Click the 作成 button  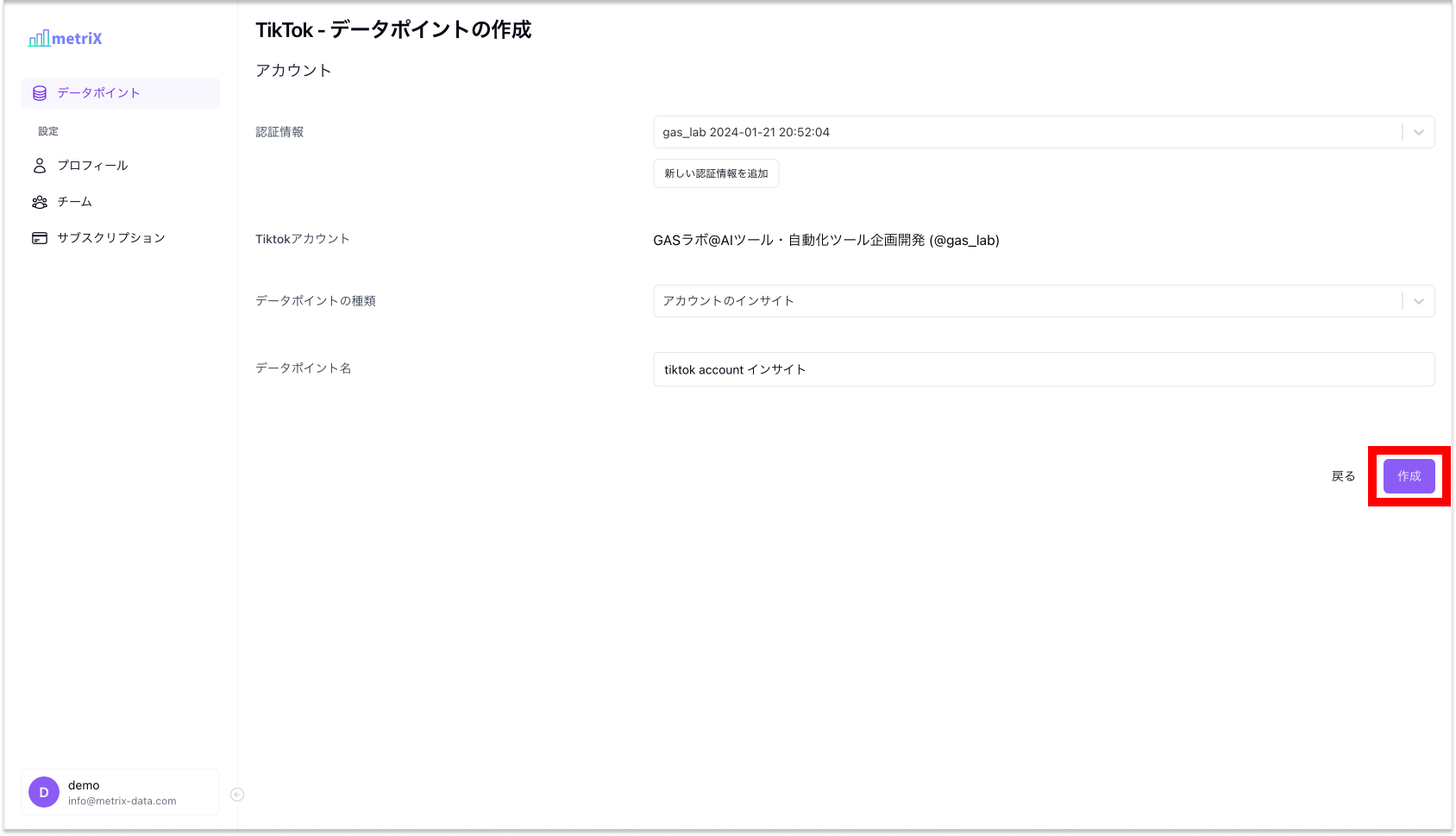[1409, 476]
